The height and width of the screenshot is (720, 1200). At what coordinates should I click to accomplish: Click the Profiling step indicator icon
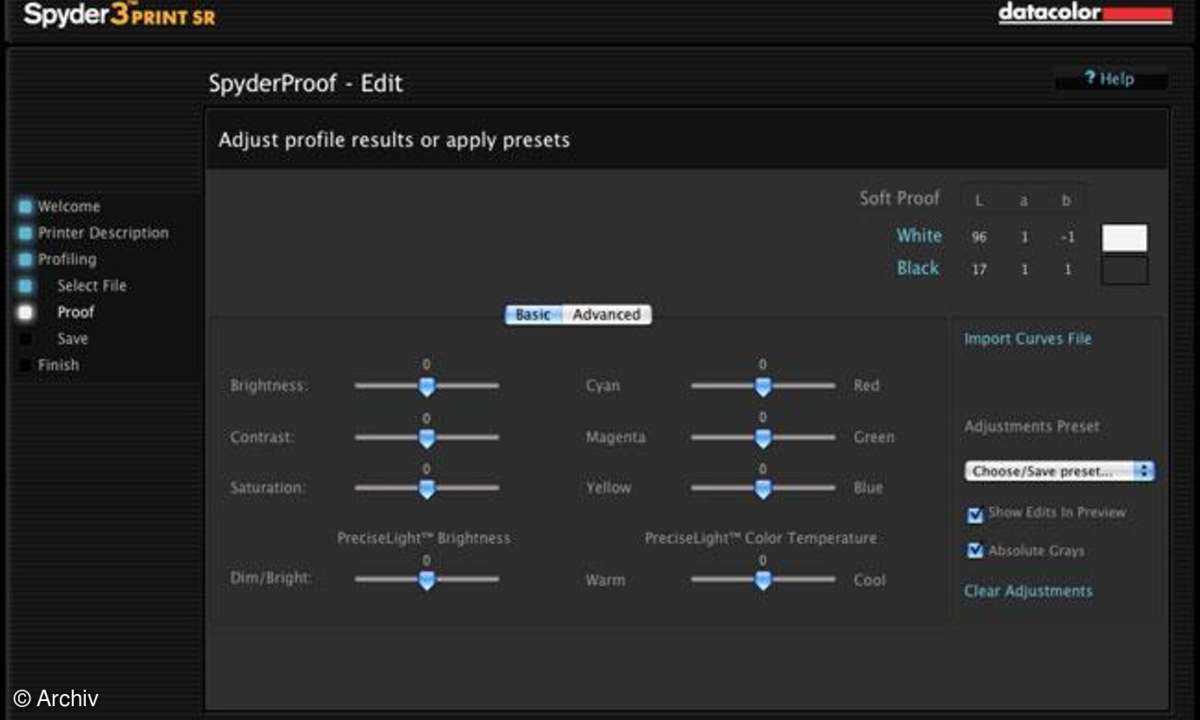click(25, 260)
